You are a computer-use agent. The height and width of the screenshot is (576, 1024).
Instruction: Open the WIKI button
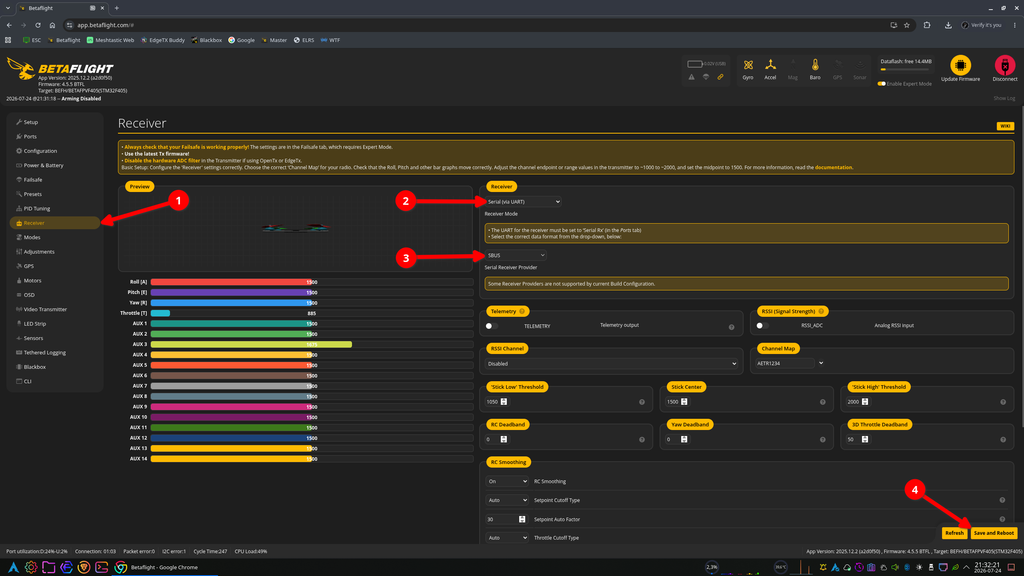click(1005, 126)
